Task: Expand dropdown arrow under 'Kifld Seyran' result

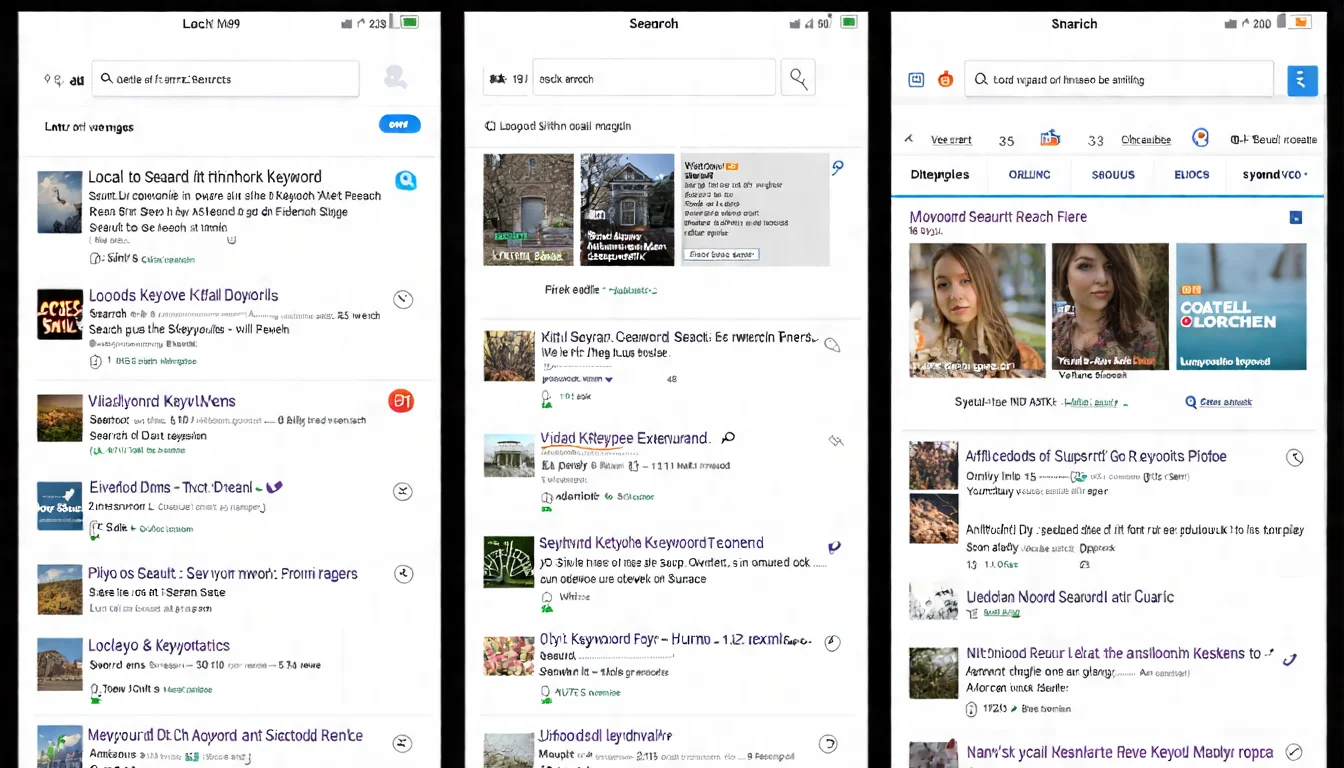Action: click(x=610, y=380)
